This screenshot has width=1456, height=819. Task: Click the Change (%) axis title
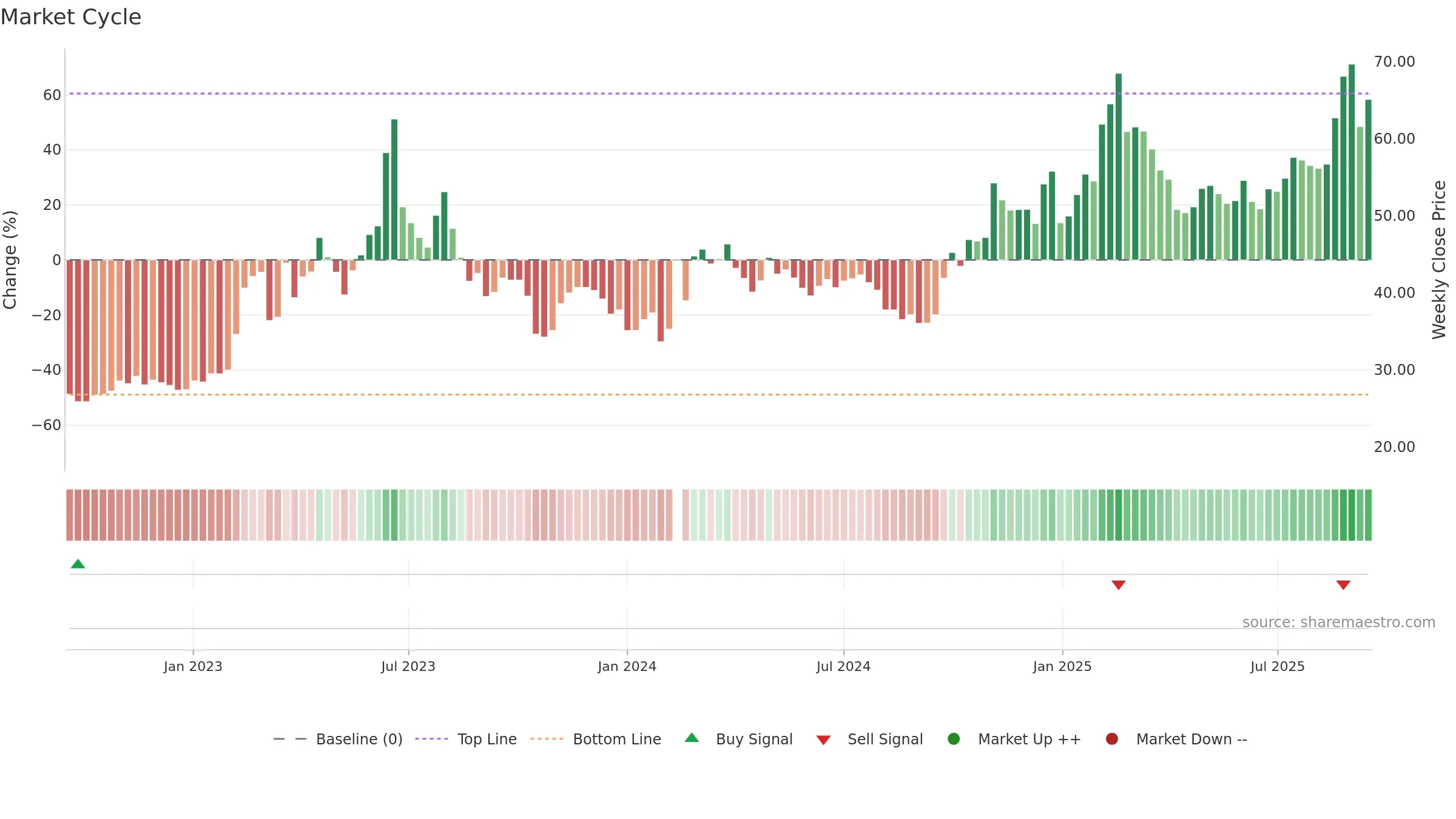(10, 260)
